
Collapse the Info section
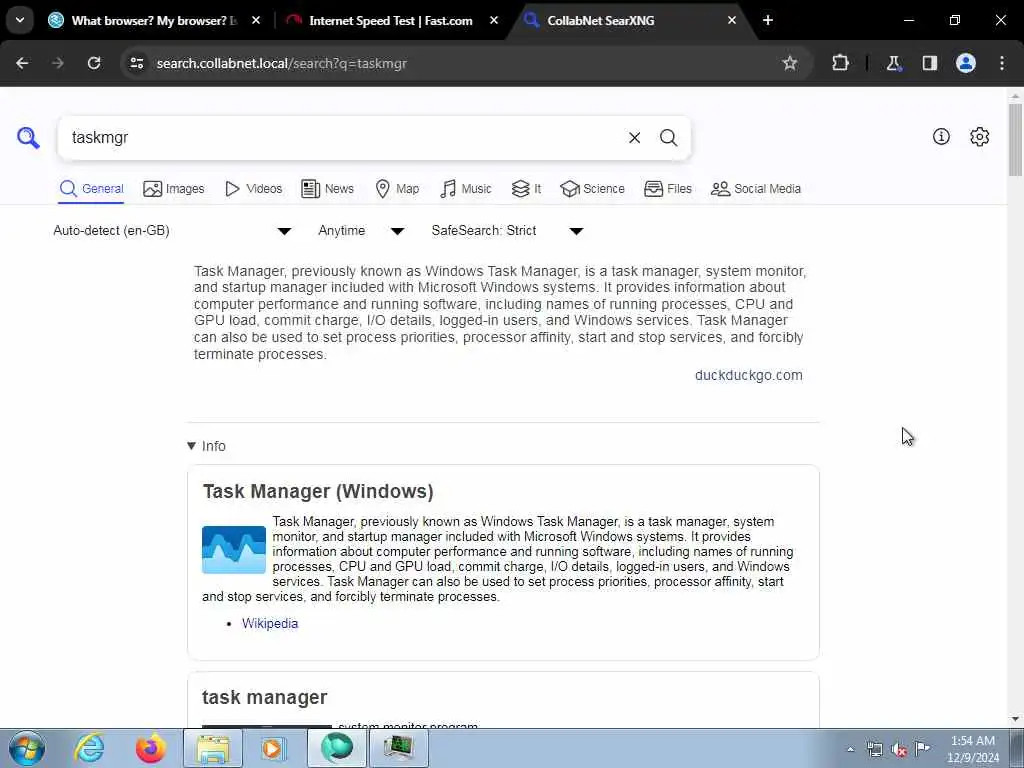206,446
